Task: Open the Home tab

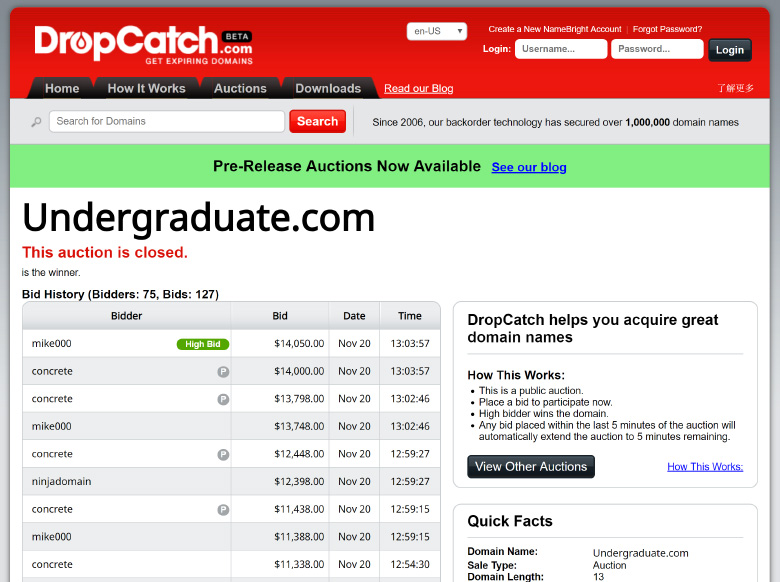Action: (62, 88)
